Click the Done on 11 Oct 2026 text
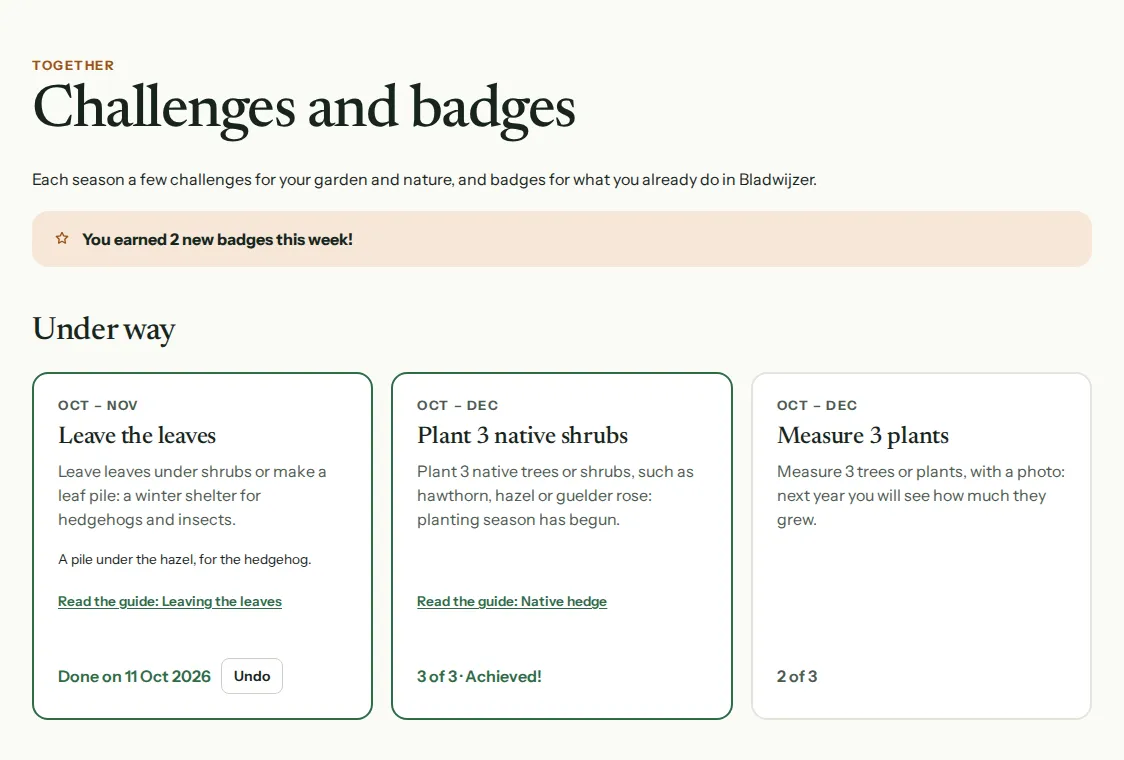 pyautogui.click(x=134, y=676)
